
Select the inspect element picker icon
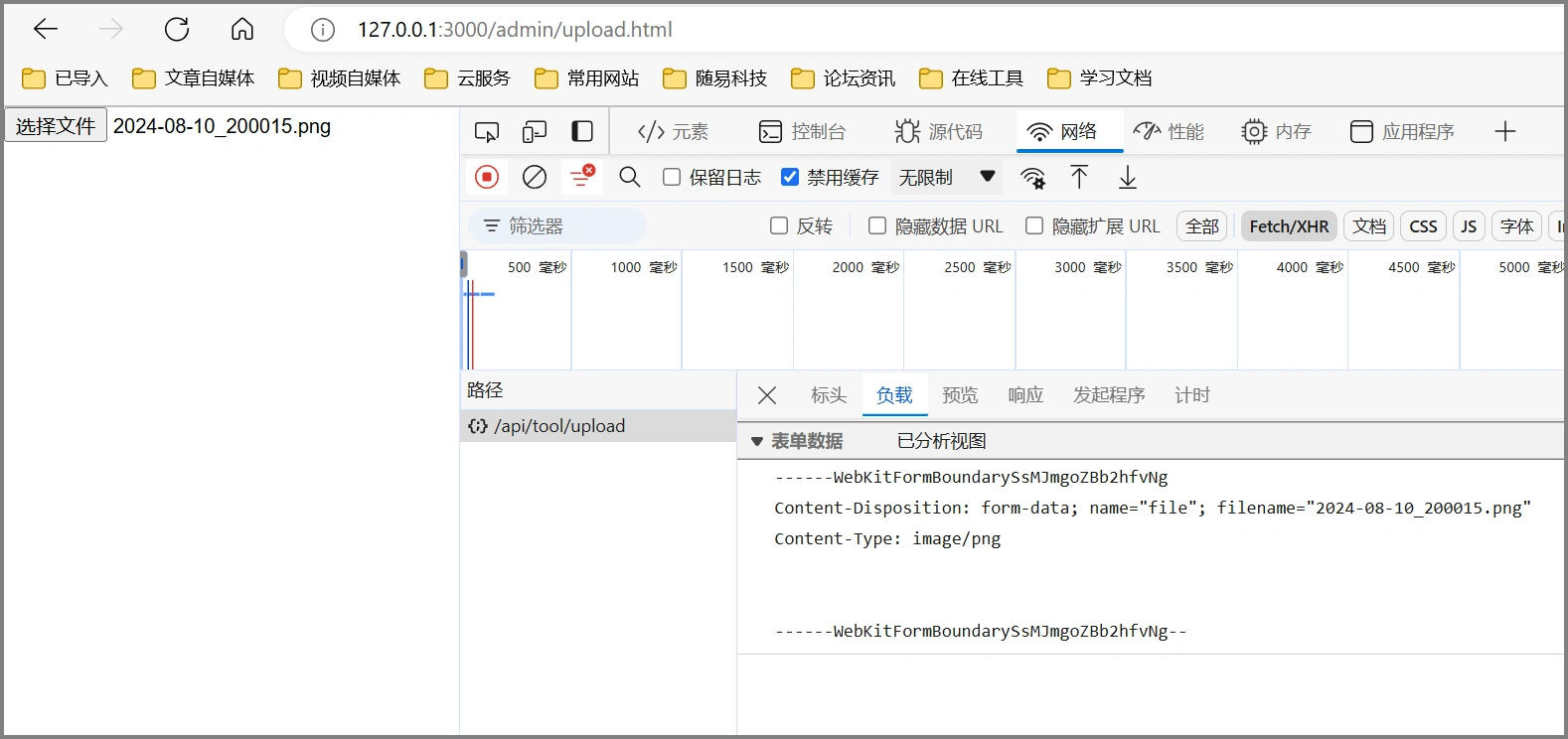click(487, 131)
